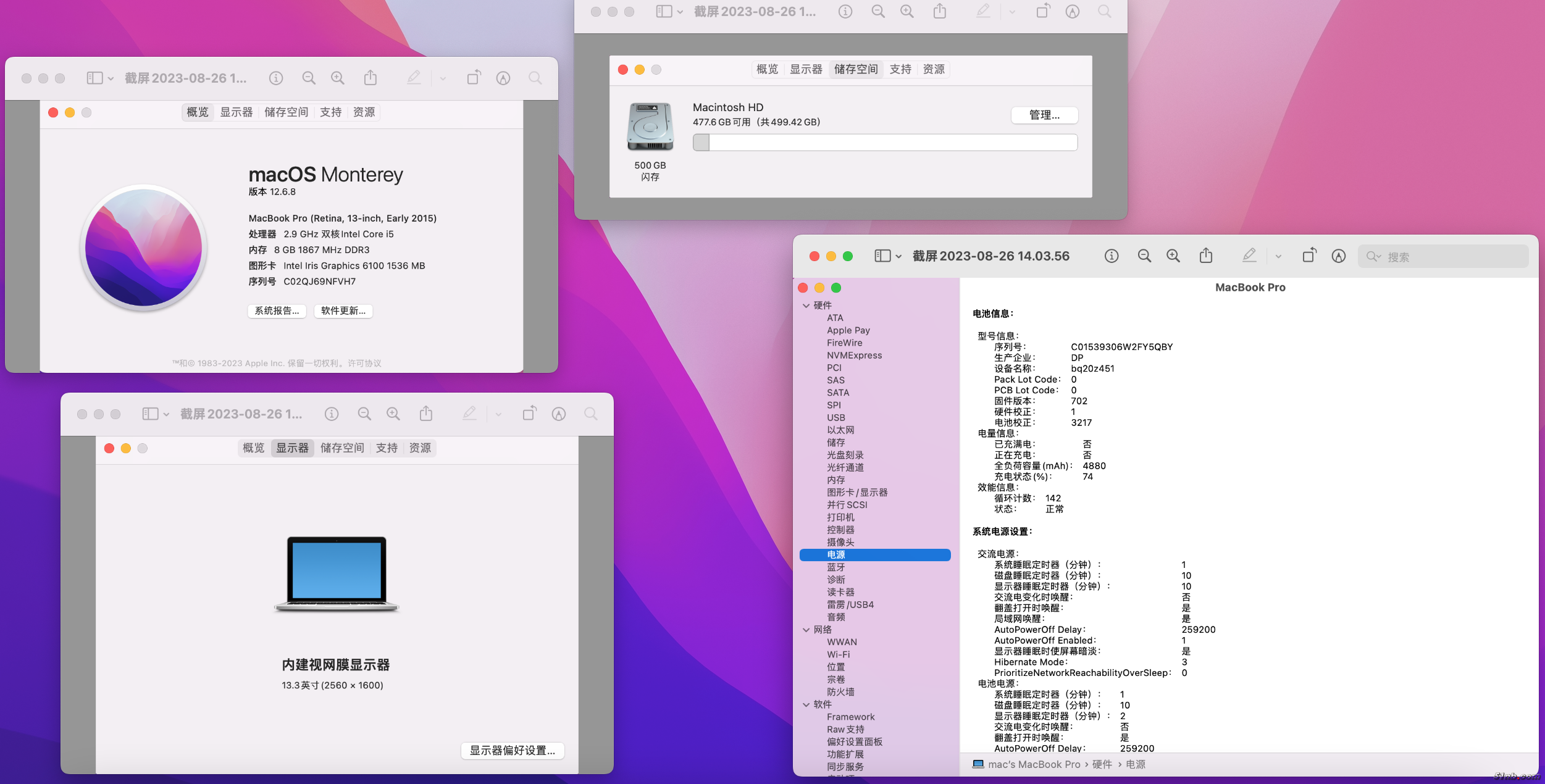Select 资源 tab in the laptop display window
This screenshot has width=1545, height=784.
tap(420, 448)
